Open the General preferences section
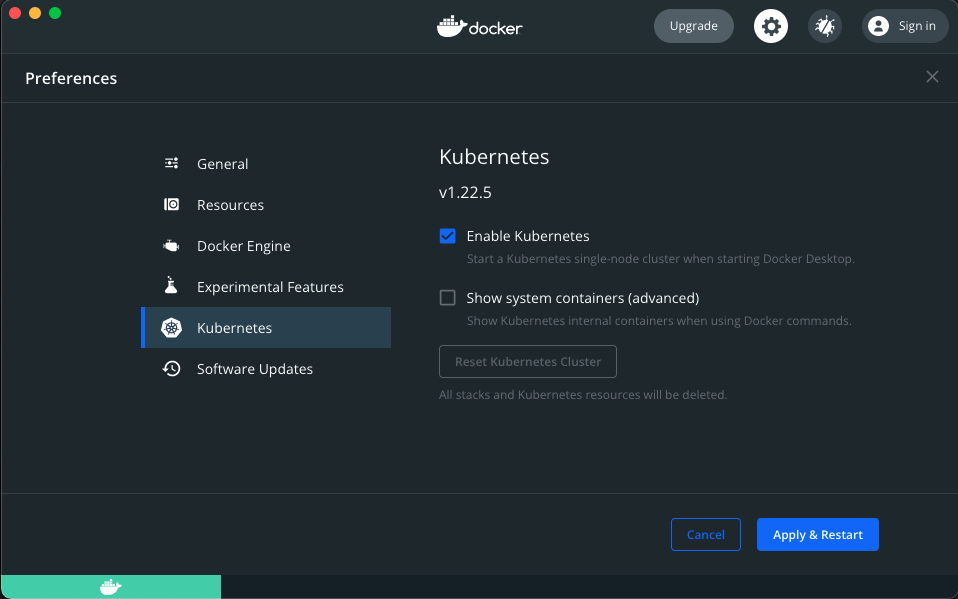The height and width of the screenshot is (599, 958). point(266,164)
